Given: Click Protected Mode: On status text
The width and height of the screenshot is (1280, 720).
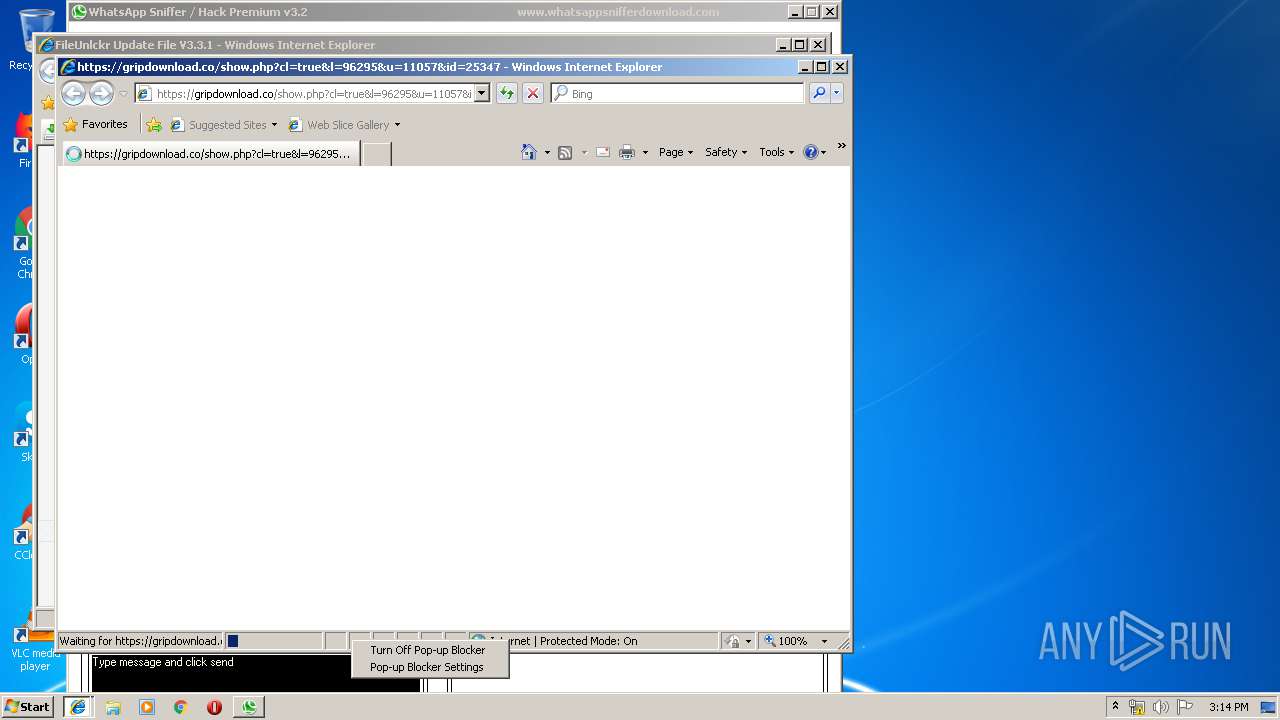Looking at the screenshot, I should coord(589,641).
